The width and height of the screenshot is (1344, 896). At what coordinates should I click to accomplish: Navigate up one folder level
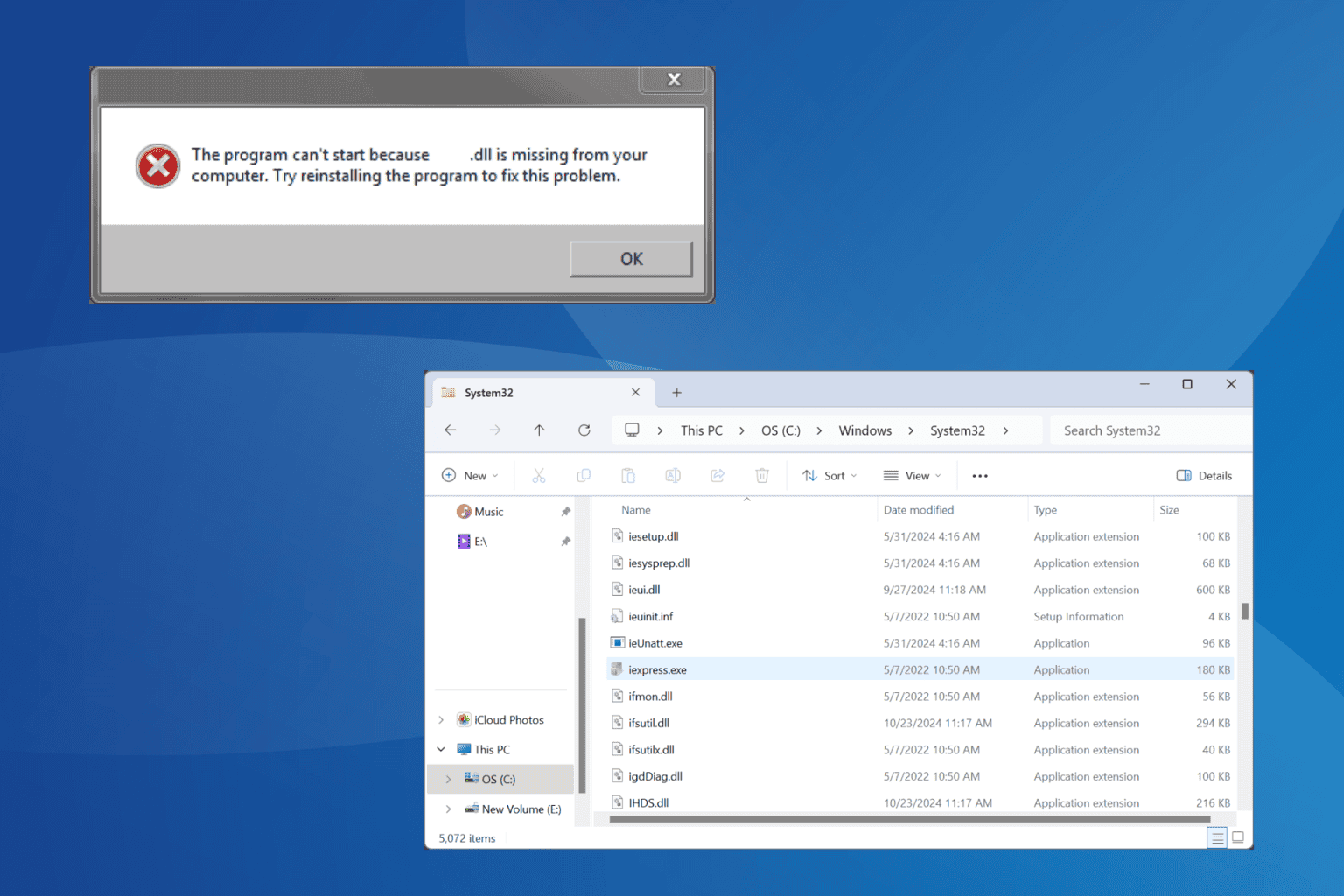pyautogui.click(x=539, y=430)
